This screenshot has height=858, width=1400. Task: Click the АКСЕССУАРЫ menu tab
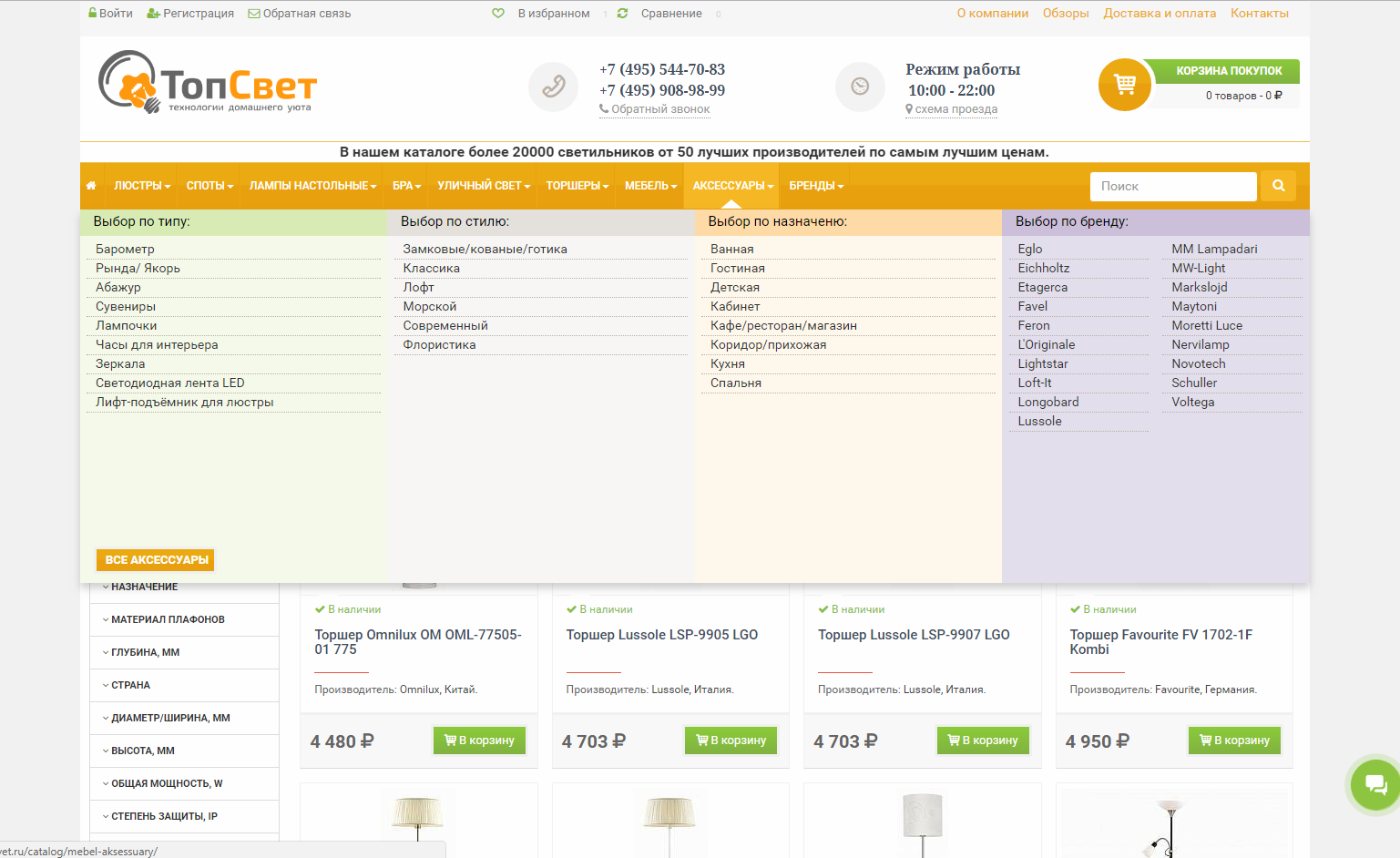[732, 186]
